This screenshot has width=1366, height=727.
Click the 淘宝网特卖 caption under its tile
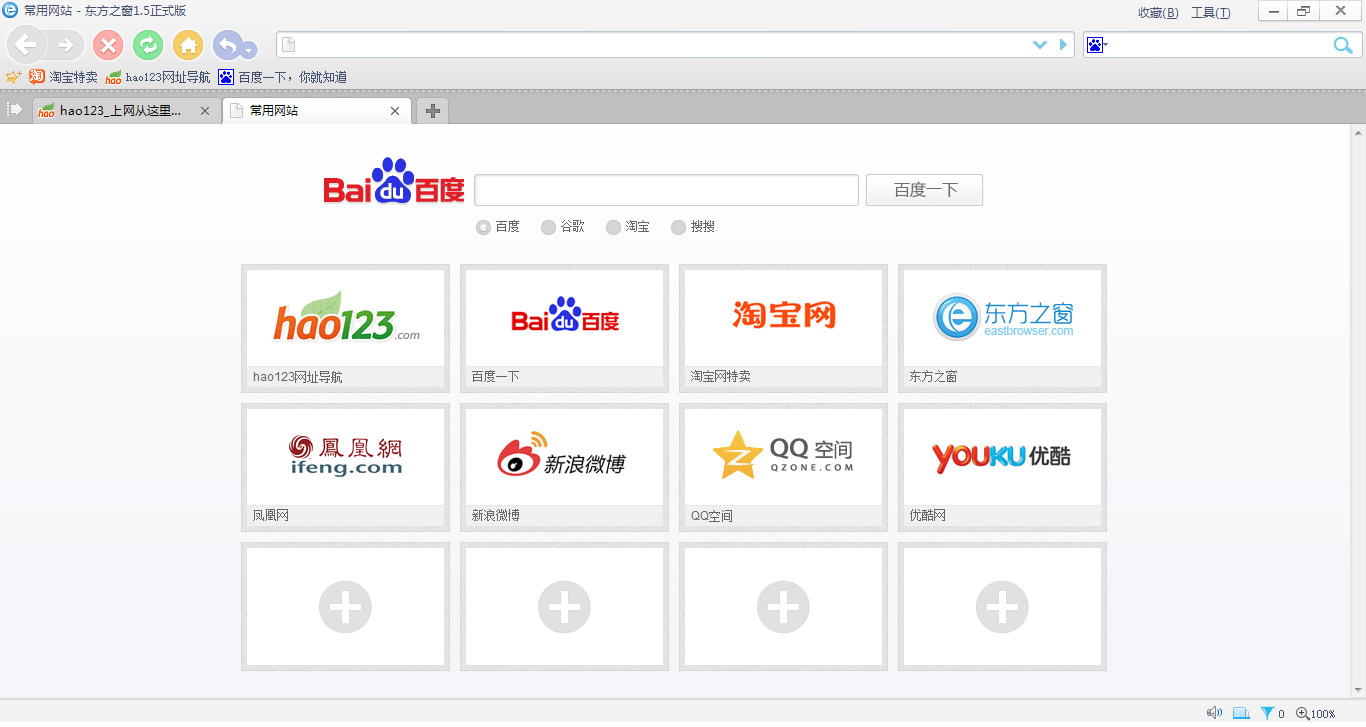tap(720, 377)
